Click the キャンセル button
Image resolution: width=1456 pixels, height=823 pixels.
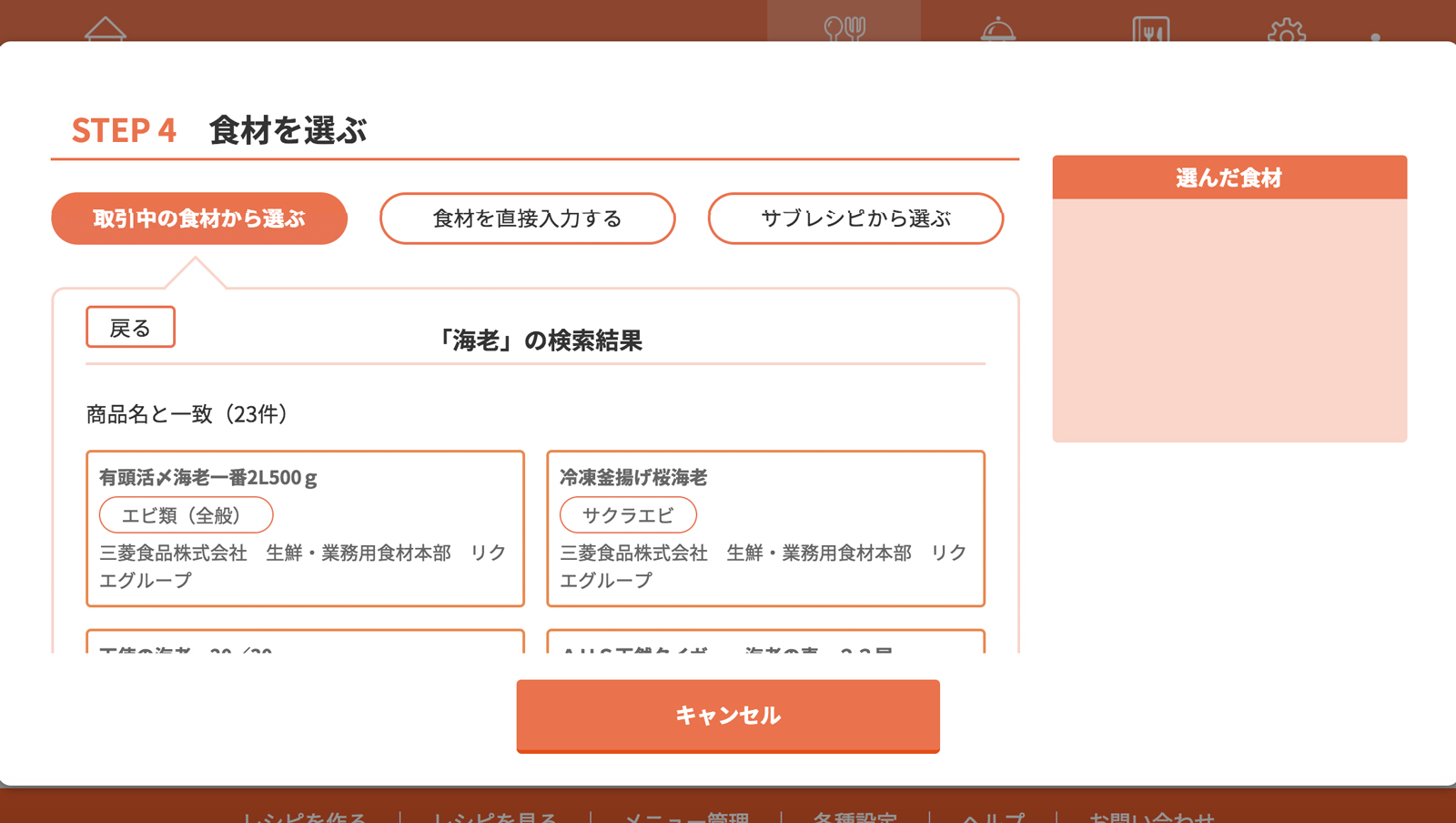(x=727, y=716)
